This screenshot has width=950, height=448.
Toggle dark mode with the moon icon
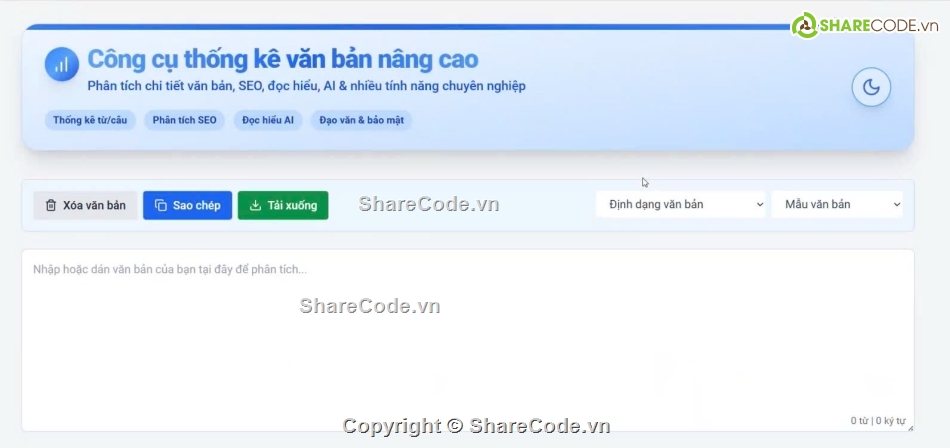click(x=871, y=87)
